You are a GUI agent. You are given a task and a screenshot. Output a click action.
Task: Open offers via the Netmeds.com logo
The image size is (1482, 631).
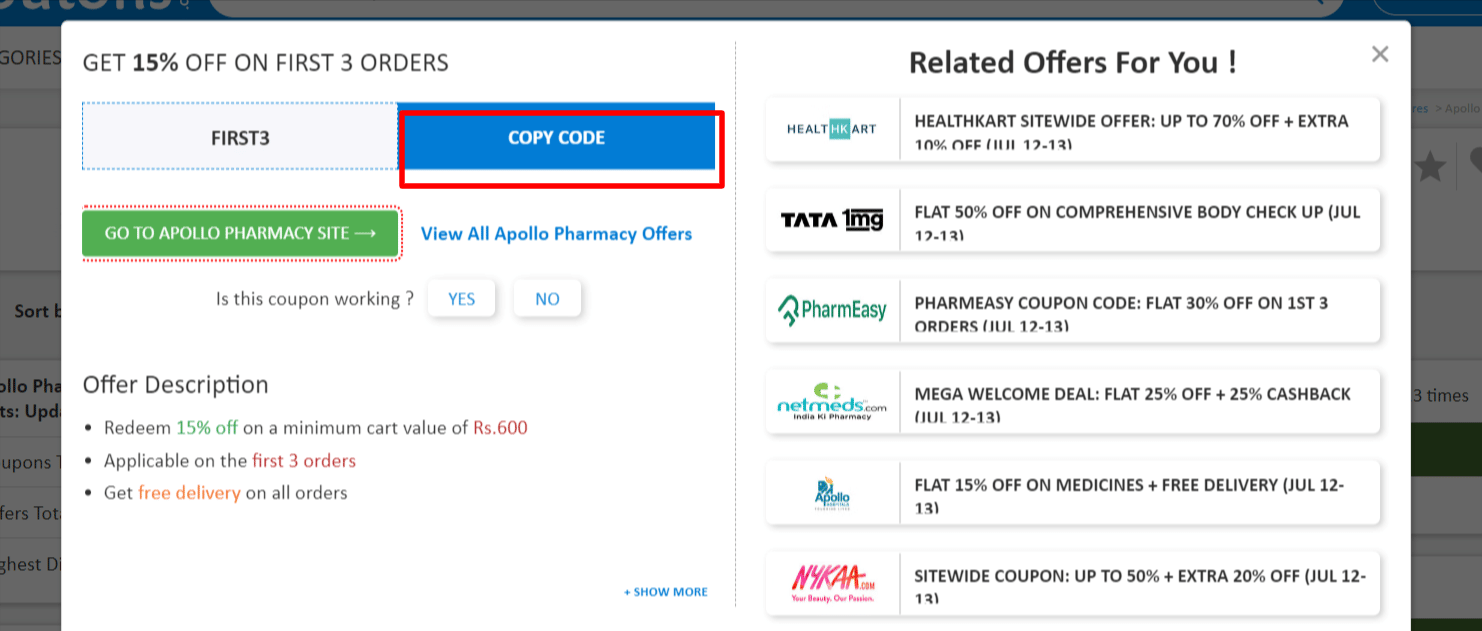click(831, 401)
